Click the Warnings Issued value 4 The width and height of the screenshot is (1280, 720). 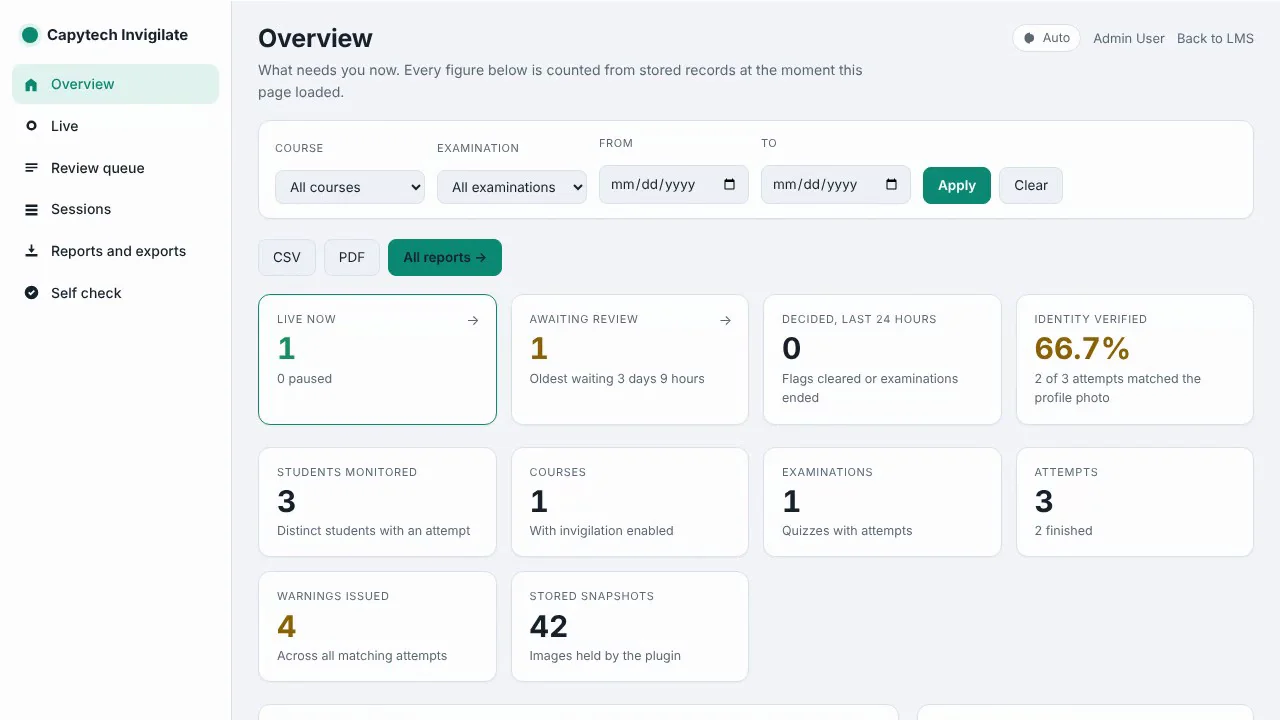[x=287, y=626]
